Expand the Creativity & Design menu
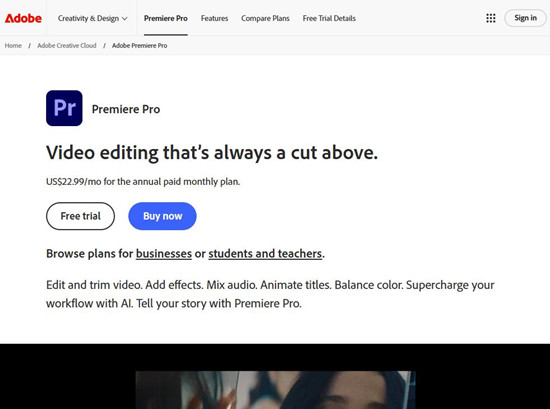Image resolution: width=550 pixels, height=409 pixels. tap(93, 18)
